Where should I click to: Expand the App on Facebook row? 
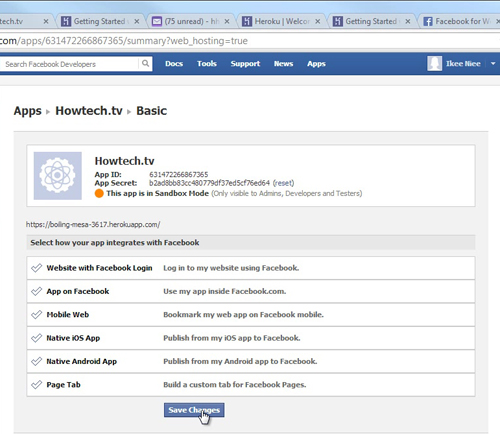click(x=251, y=291)
